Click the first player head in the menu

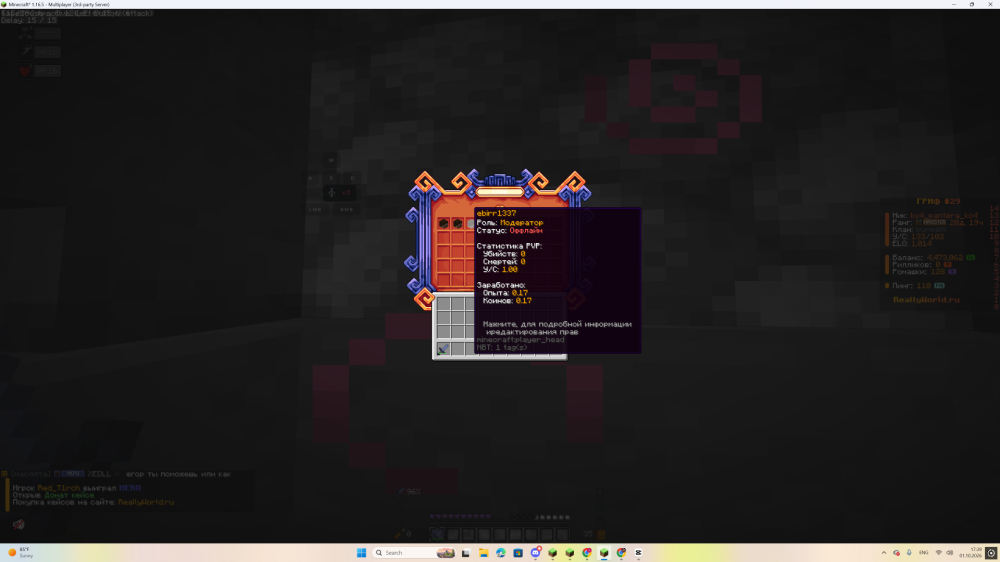443,223
